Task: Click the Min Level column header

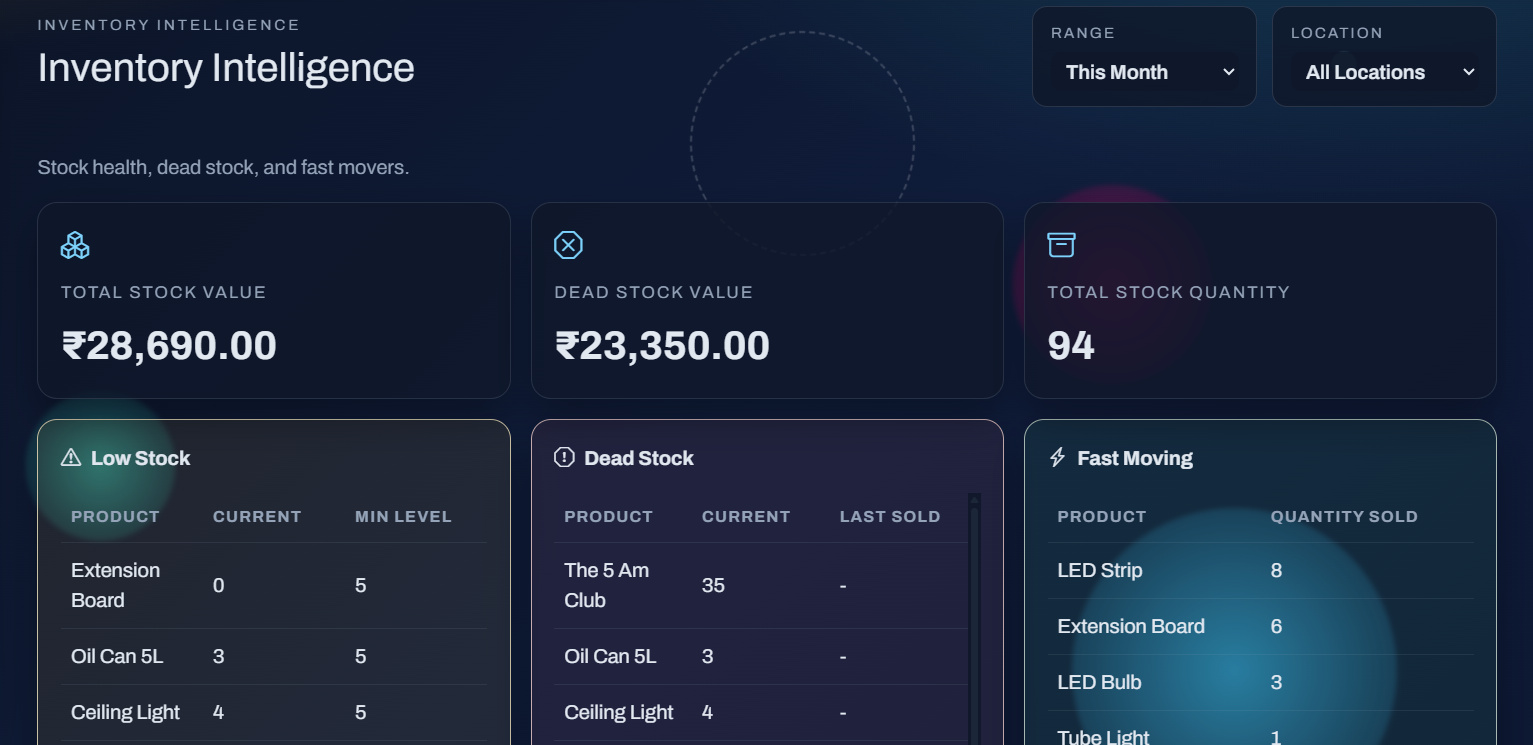Action: pos(403,517)
